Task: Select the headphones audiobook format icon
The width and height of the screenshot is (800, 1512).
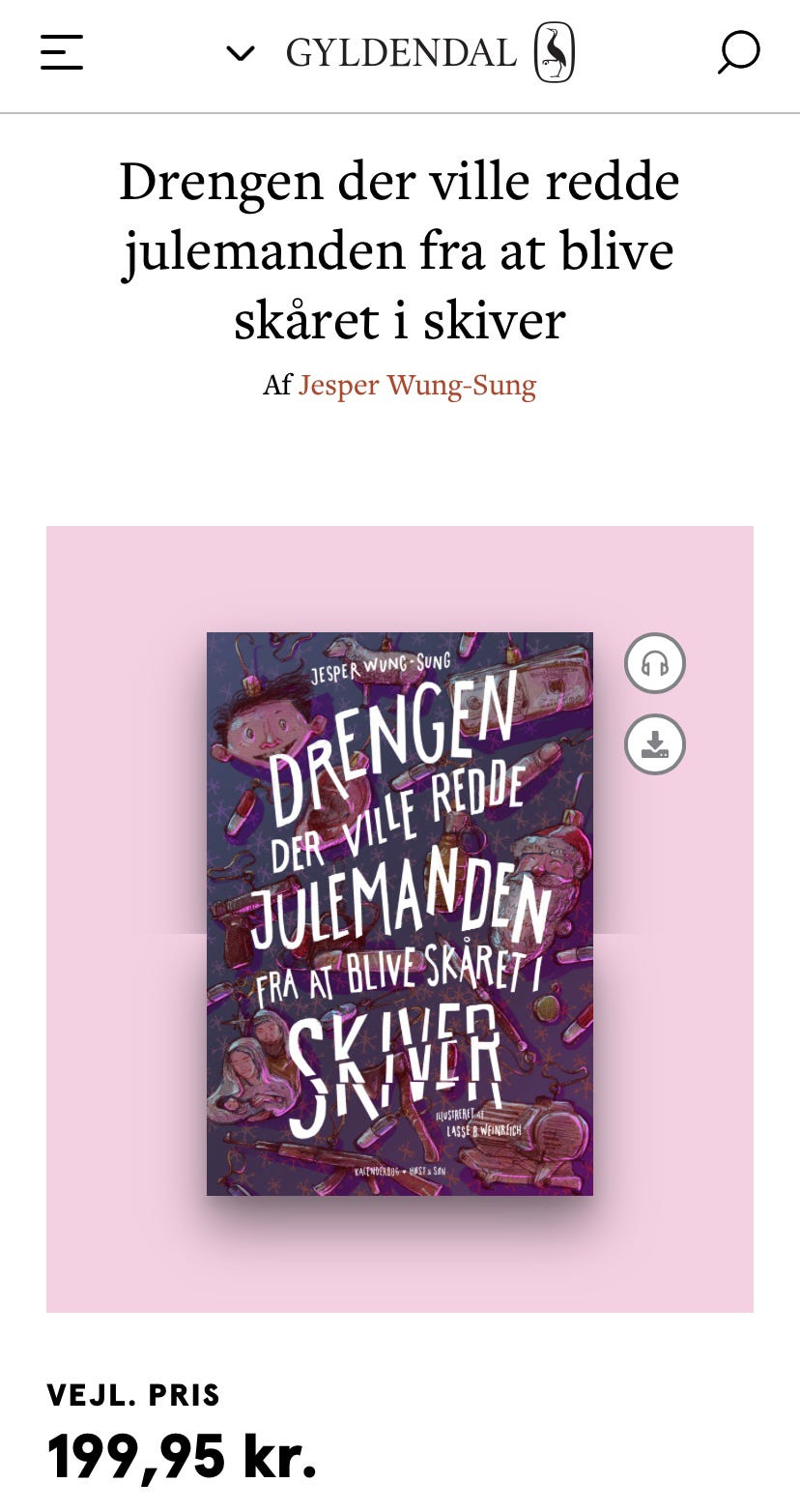Action: (655, 663)
